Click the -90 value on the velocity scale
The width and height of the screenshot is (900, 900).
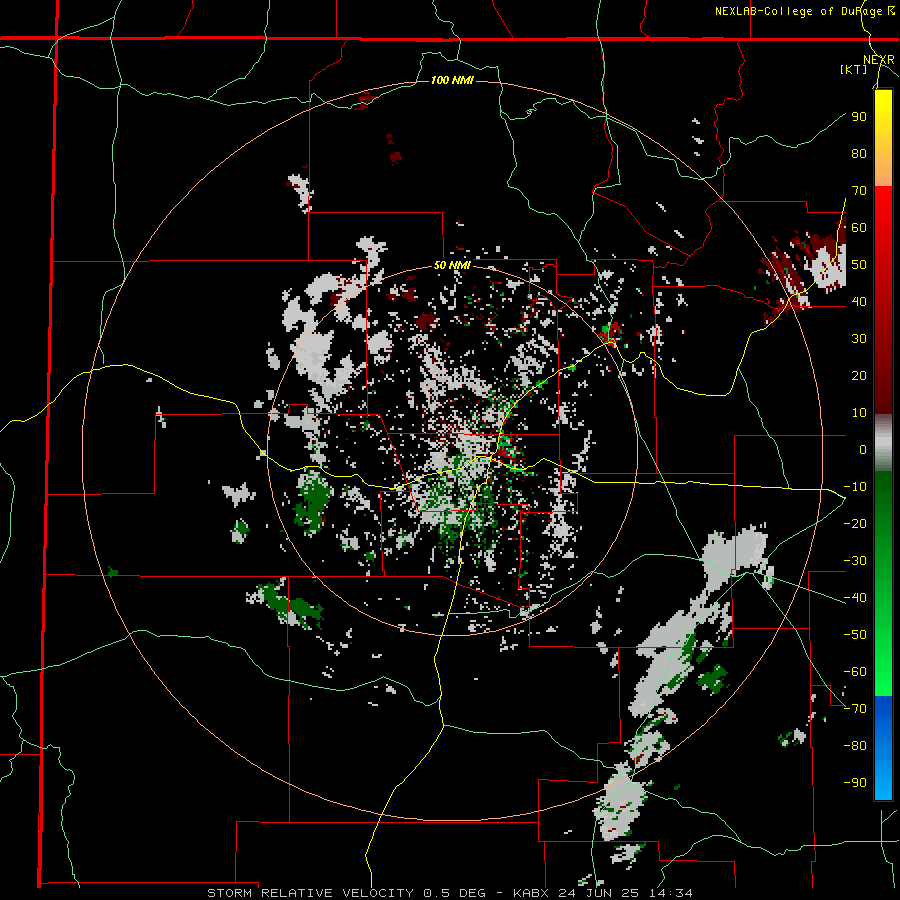click(855, 783)
